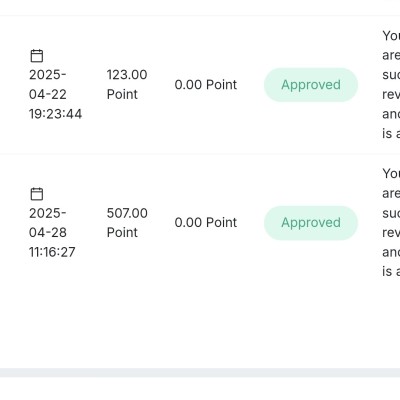
Task: Select the Approved badge in the 507.00 Point row
Action: click(x=311, y=223)
